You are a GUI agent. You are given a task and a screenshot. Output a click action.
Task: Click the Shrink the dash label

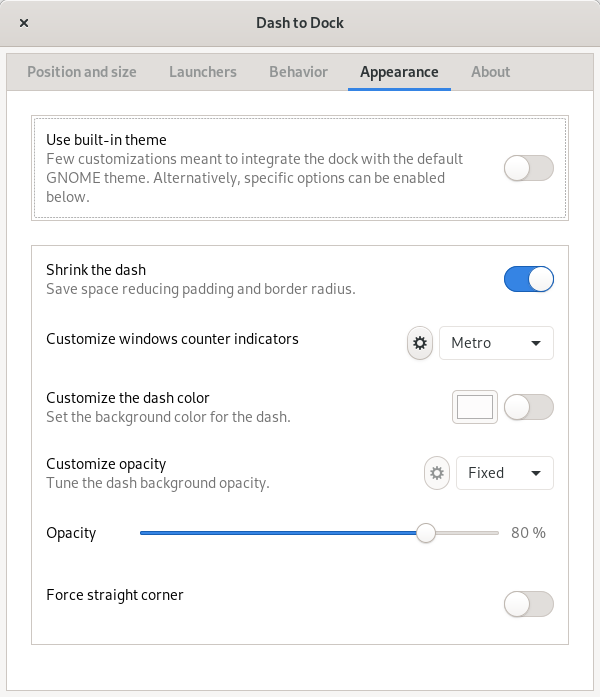pos(96,270)
